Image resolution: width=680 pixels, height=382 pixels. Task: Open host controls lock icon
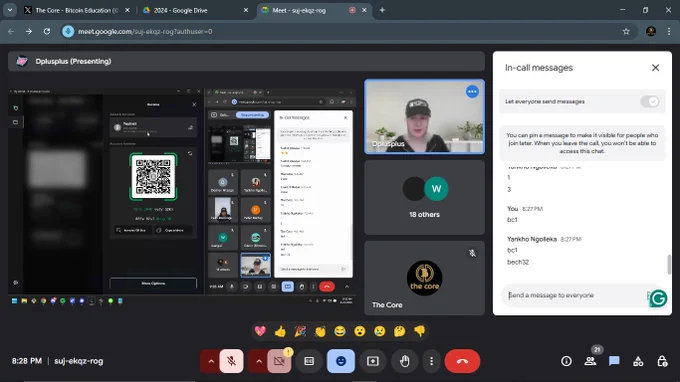click(x=662, y=361)
